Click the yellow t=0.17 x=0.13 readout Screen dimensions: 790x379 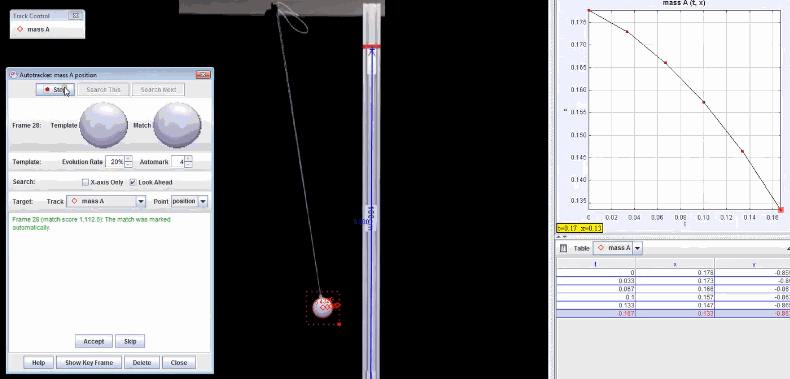pos(579,228)
